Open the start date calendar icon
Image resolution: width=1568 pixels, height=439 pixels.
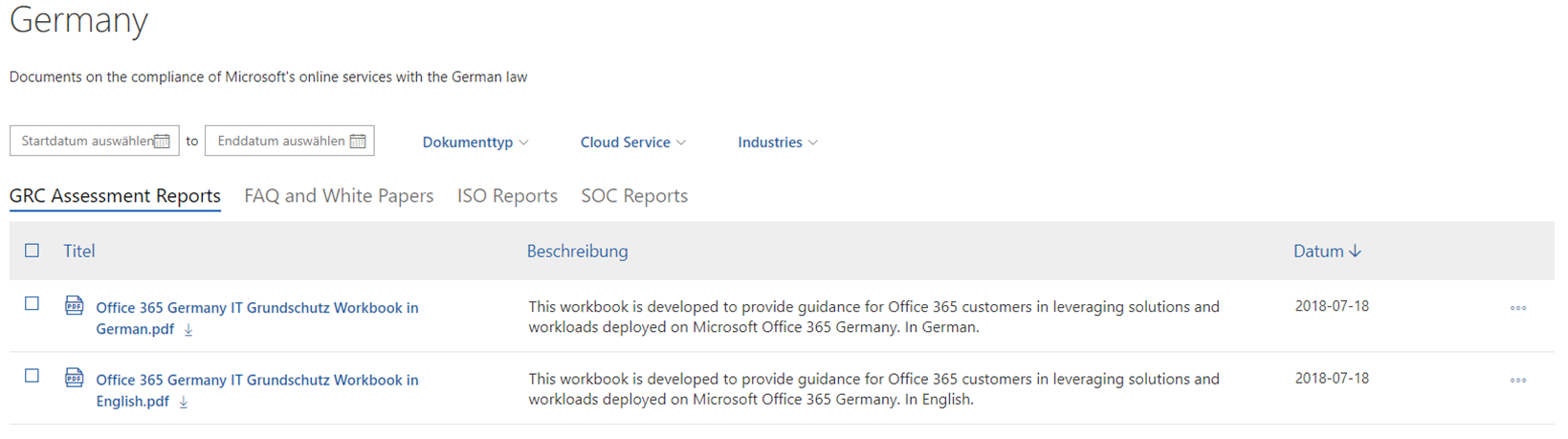[x=163, y=142]
